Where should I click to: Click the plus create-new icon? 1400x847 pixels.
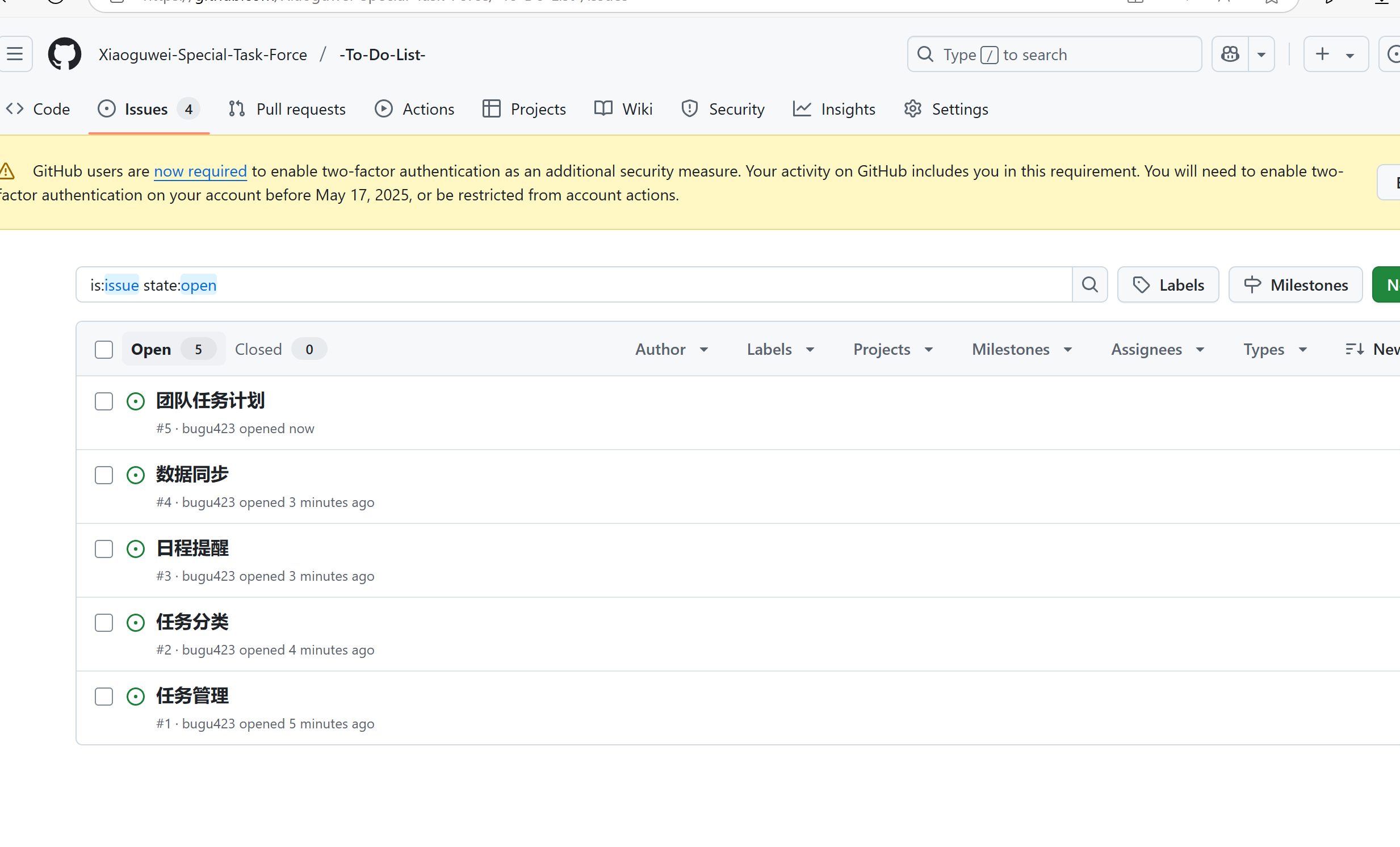coord(1322,54)
